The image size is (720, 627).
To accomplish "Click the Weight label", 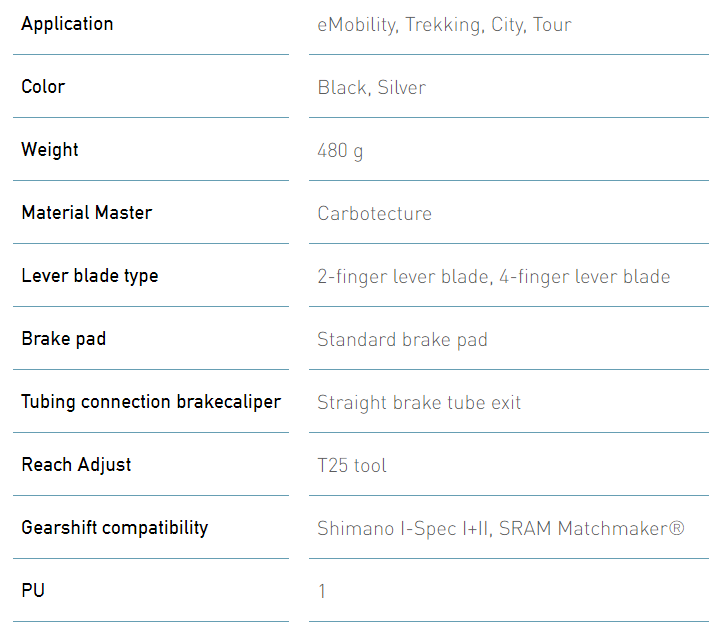I will tap(50, 150).
